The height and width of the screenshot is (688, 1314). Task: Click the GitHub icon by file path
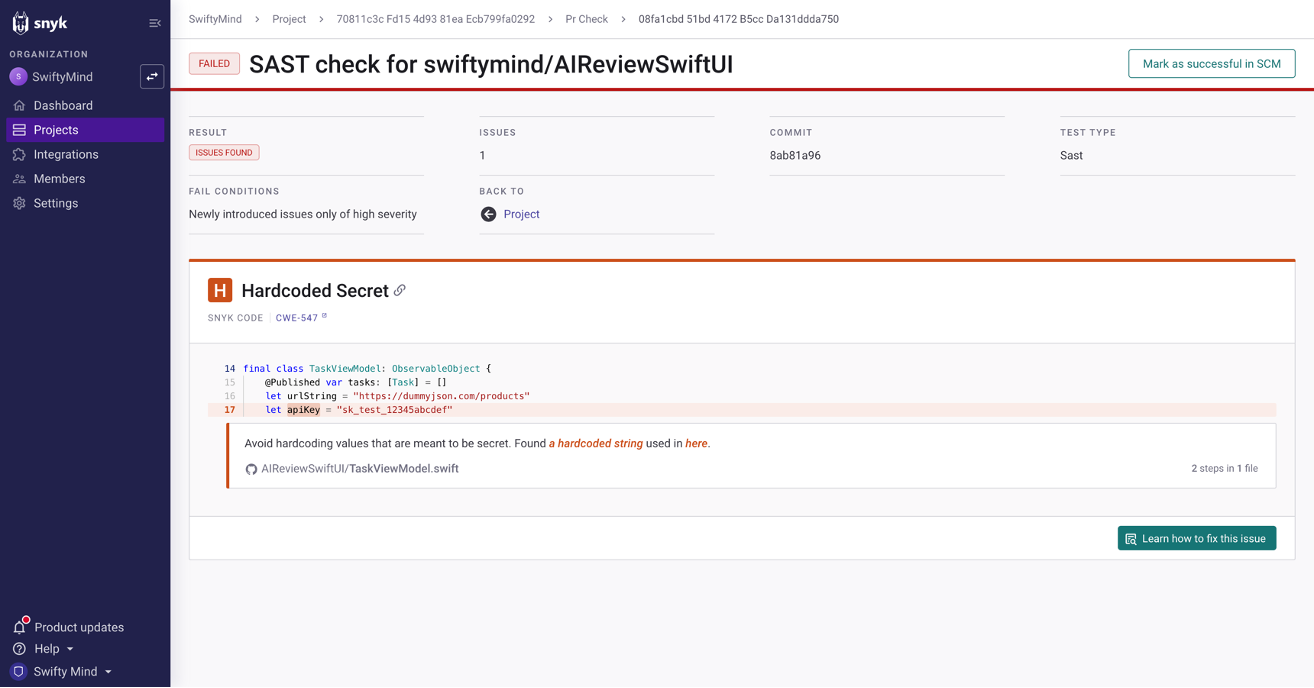click(x=251, y=469)
